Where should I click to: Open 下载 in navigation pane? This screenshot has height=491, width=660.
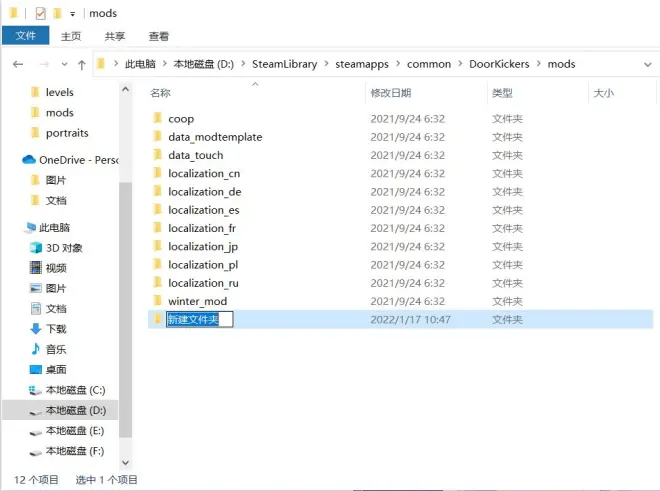tap(56, 329)
